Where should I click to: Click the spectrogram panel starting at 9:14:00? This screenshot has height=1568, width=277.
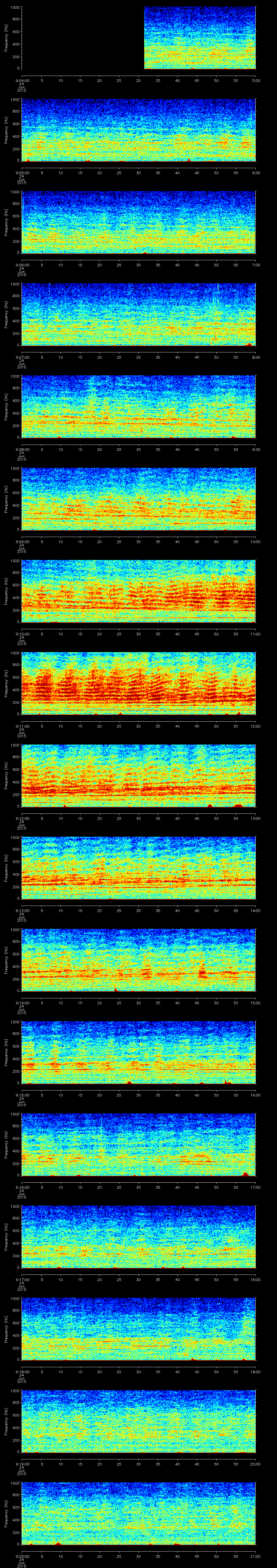pos(139,960)
